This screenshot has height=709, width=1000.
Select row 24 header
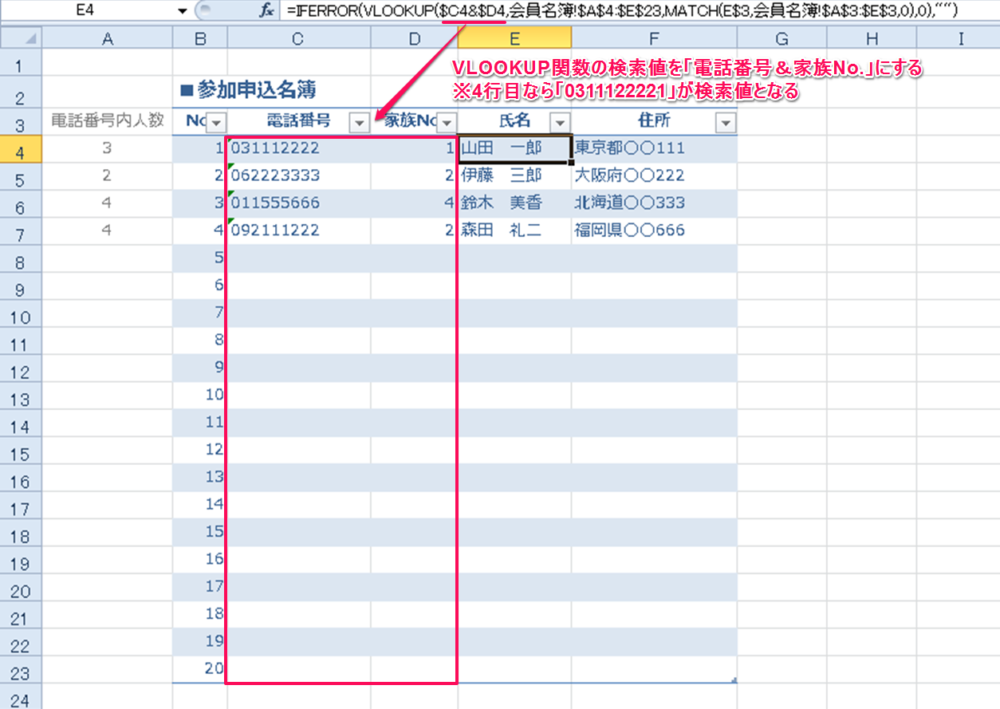21,697
